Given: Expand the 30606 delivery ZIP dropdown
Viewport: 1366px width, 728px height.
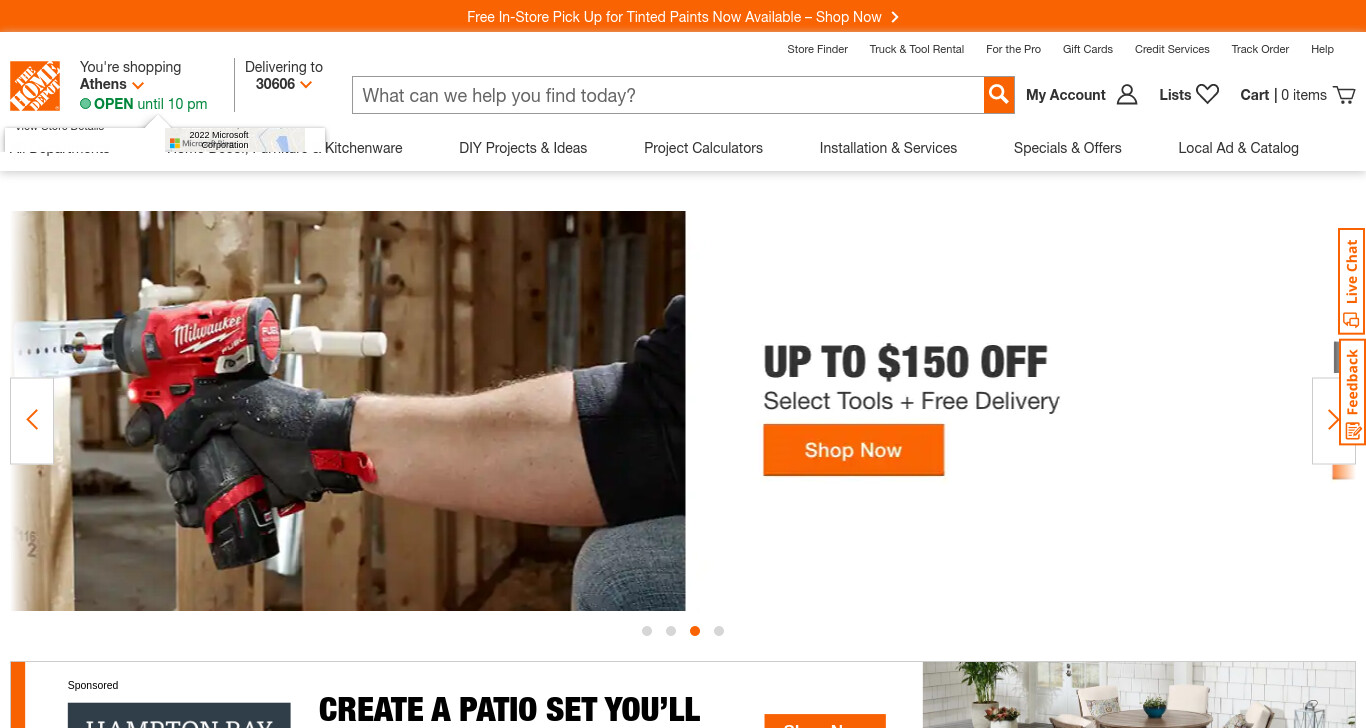Looking at the screenshot, I should pyautogui.click(x=306, y=85).
